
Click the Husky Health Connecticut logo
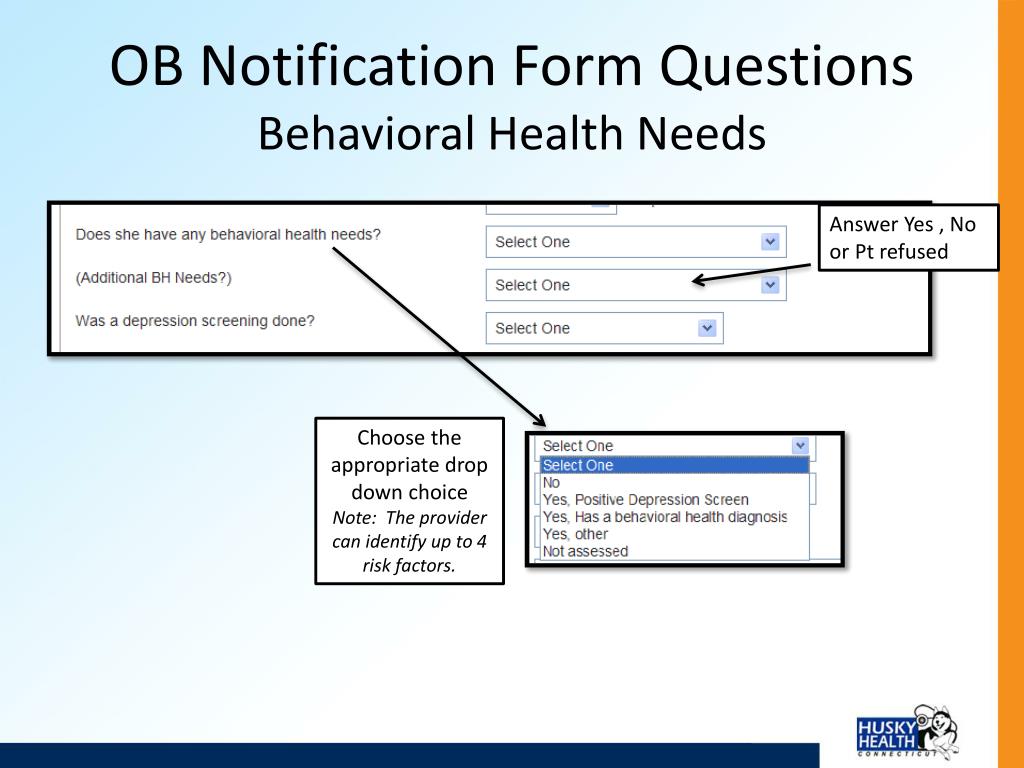coord(907,731)
